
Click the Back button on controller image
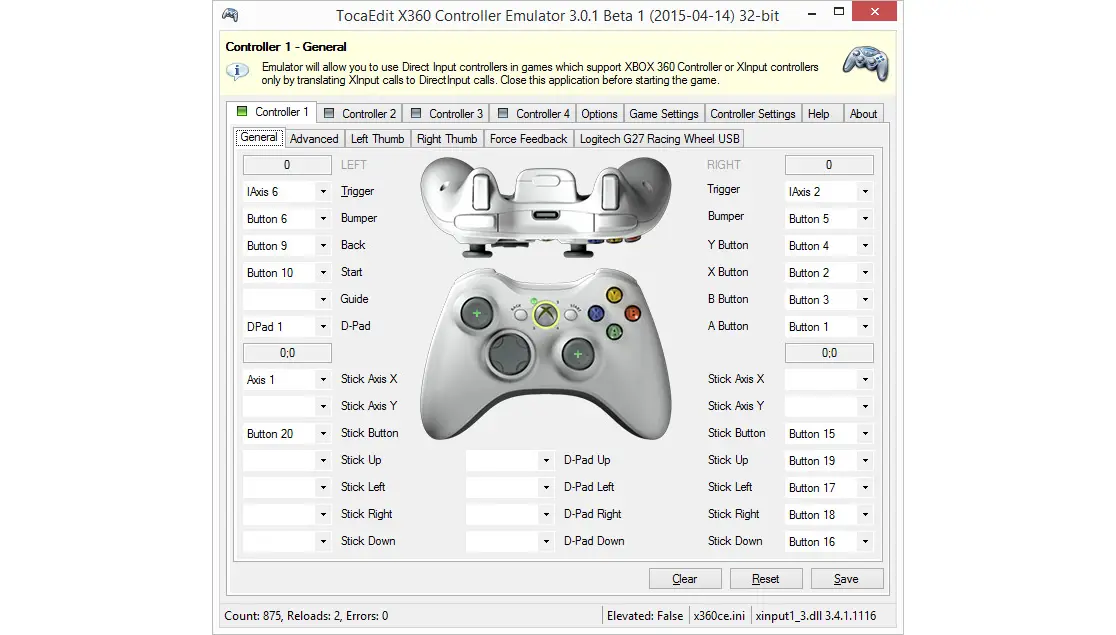520,314
